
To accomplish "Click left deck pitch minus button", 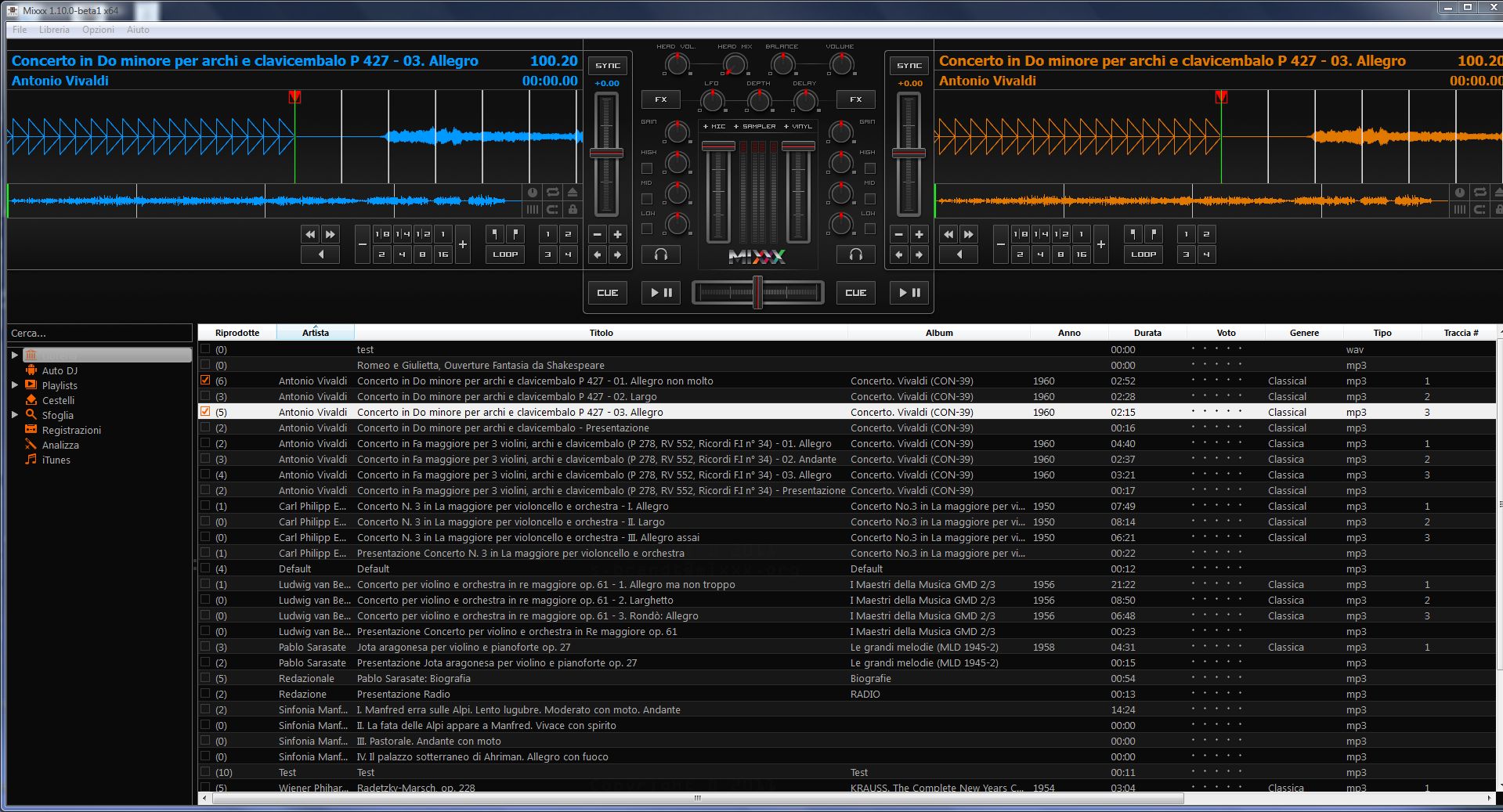I will [598, 234].
